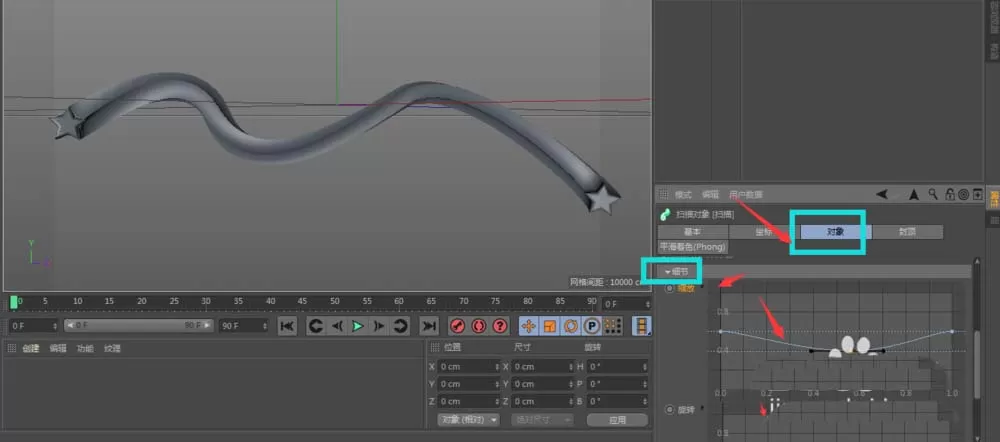
Task: Toggle the 旋转 rotation curve radio circle
Action: click(670, 409)
